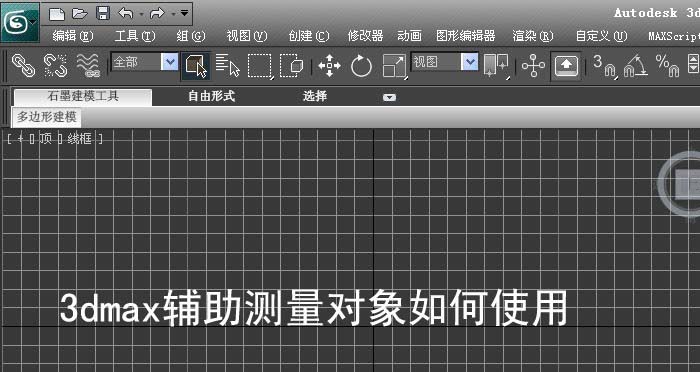Open the 自定义(U) menu
The image size is (700, 372).
pyautogui.click(x=601, y=36)
